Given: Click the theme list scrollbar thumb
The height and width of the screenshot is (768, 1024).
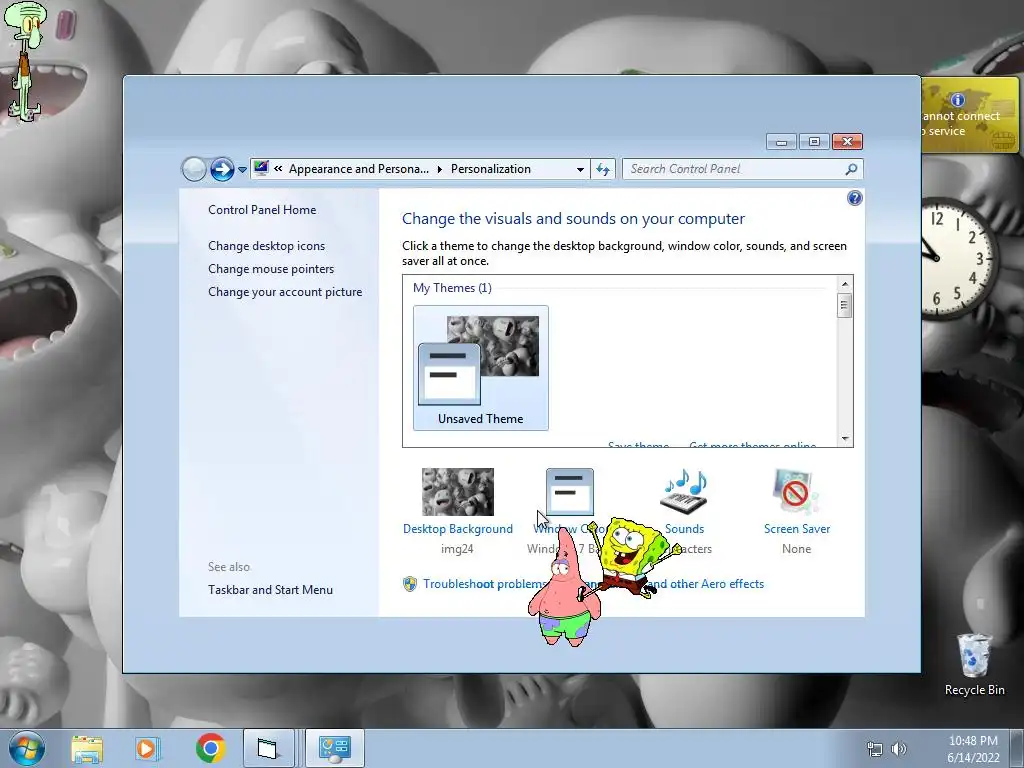Looking at the screenshot, I should [x=844, y=306].
